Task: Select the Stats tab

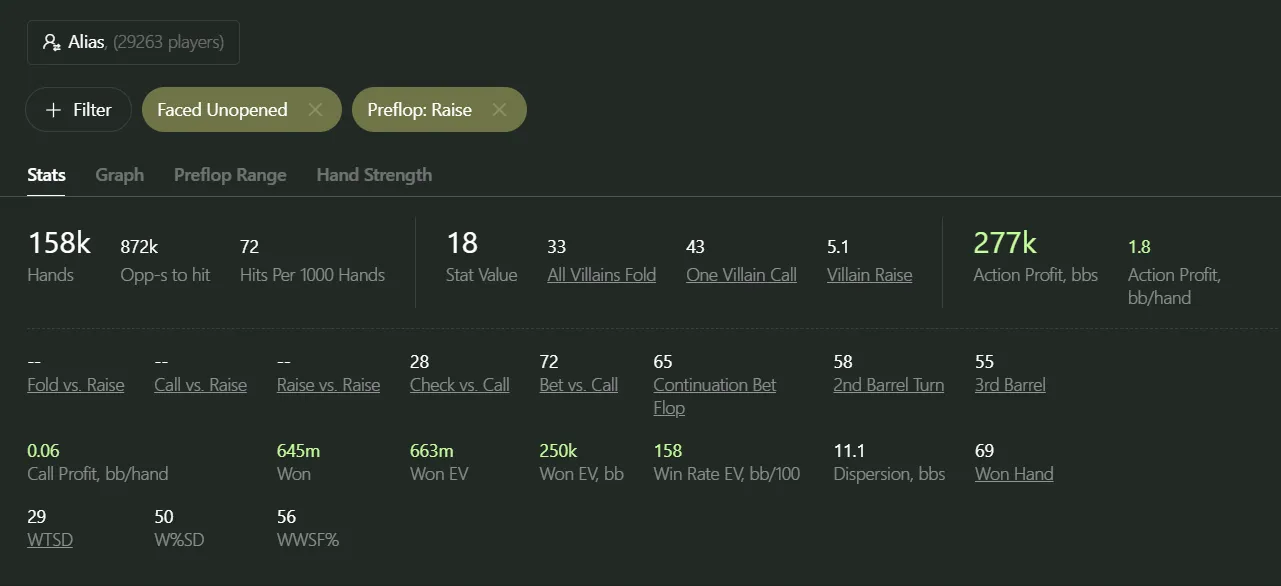Action: coord(46,175)
